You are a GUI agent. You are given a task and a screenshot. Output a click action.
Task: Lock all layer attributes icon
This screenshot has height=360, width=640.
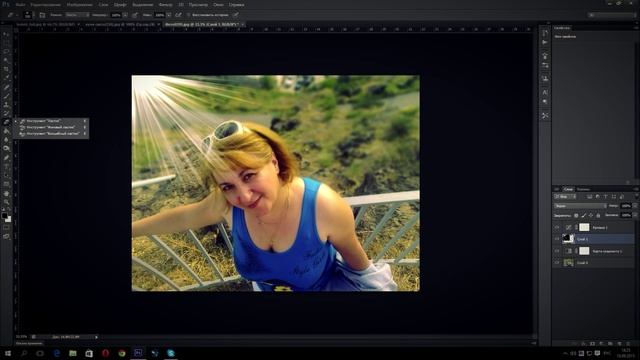pyautogui.click(x=598, y=216)
